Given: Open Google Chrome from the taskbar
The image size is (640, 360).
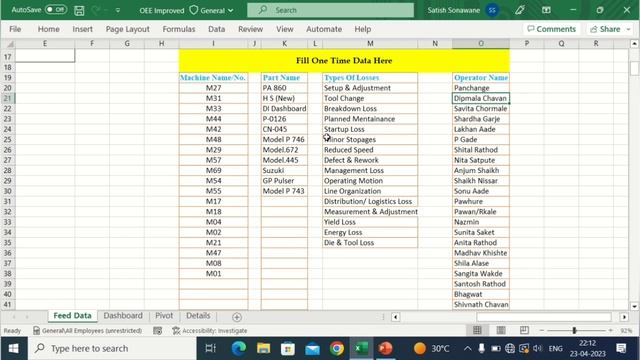Looking at the screenshot, I should [337, 348].
